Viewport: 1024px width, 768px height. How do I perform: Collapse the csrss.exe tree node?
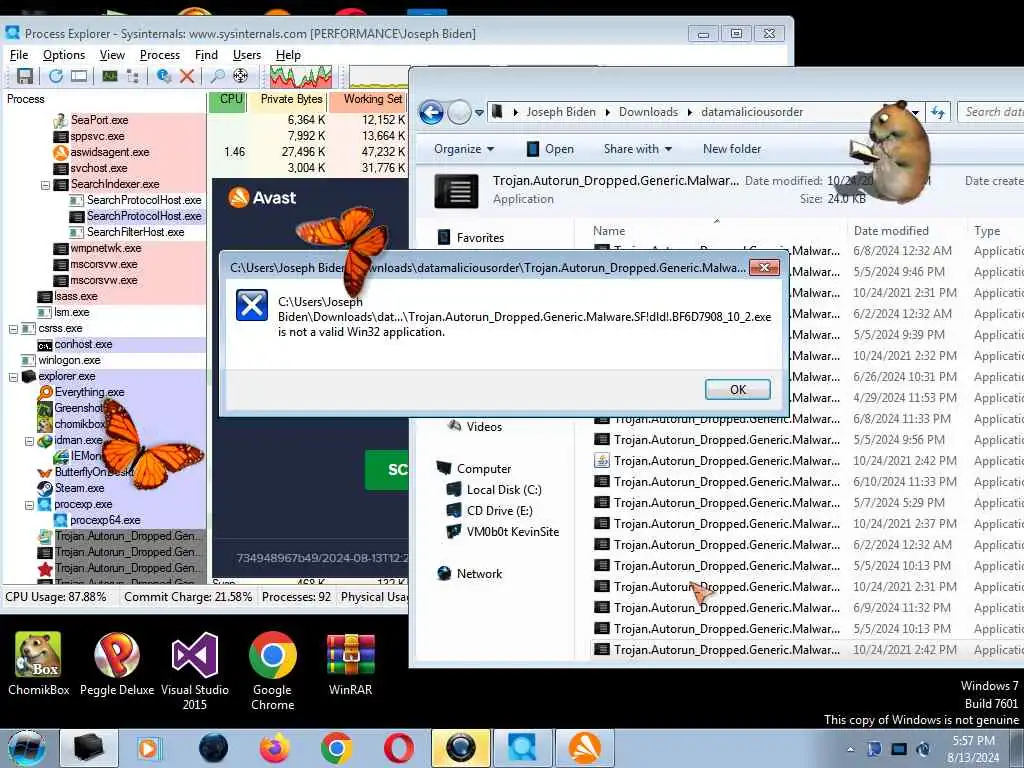coord(13,328)
